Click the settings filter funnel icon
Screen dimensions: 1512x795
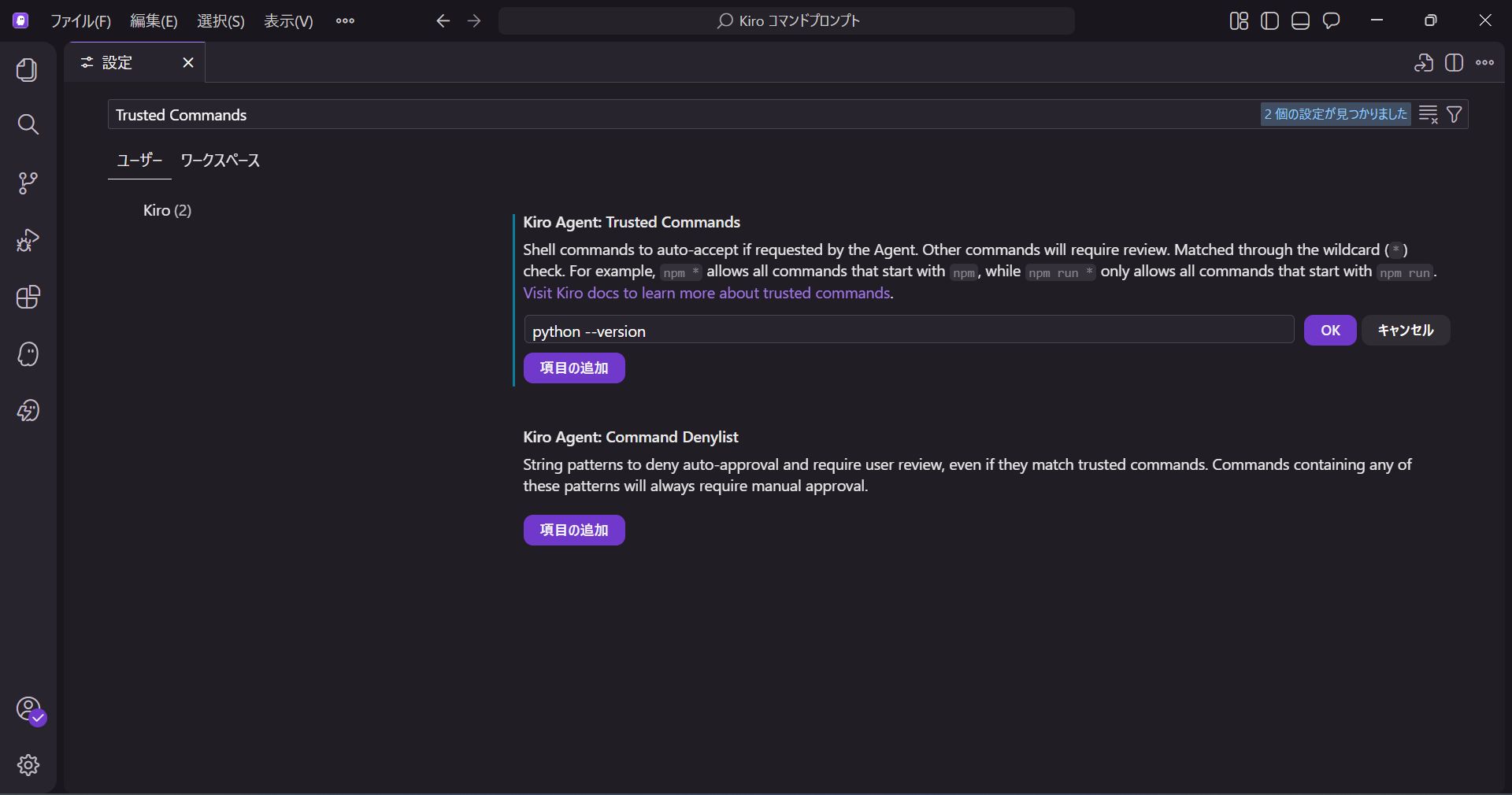pos(1455,115)
